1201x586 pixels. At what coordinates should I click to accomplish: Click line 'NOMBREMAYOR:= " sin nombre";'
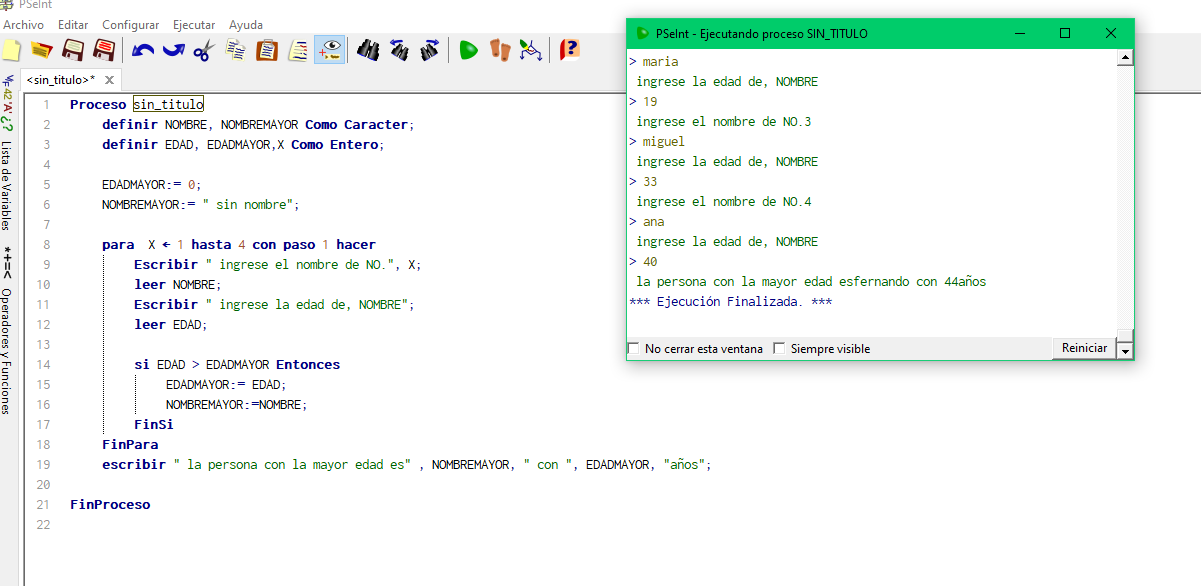coord(201,205)
